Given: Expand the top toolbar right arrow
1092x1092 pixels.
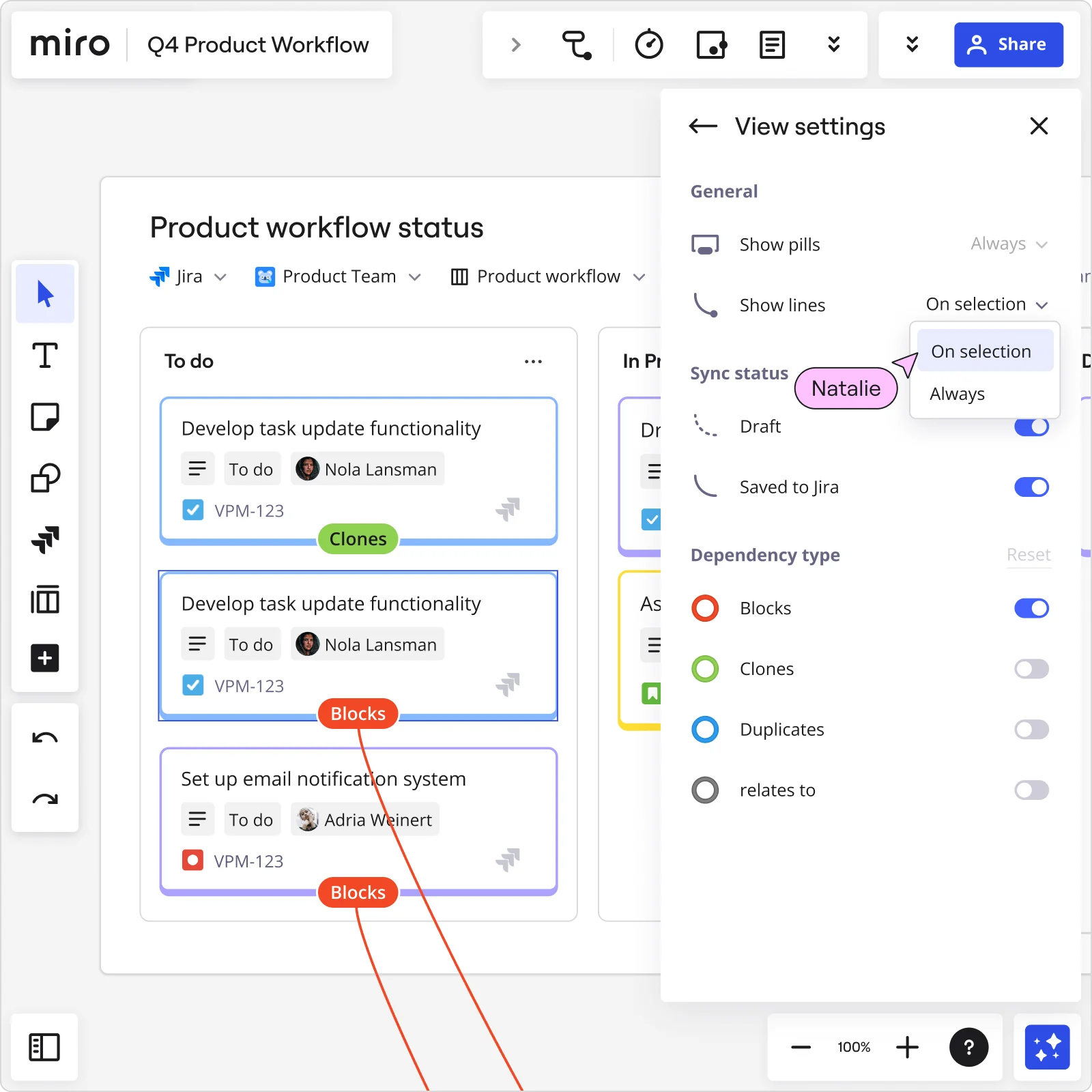Looking at the screenshot, I should point(516,45).
